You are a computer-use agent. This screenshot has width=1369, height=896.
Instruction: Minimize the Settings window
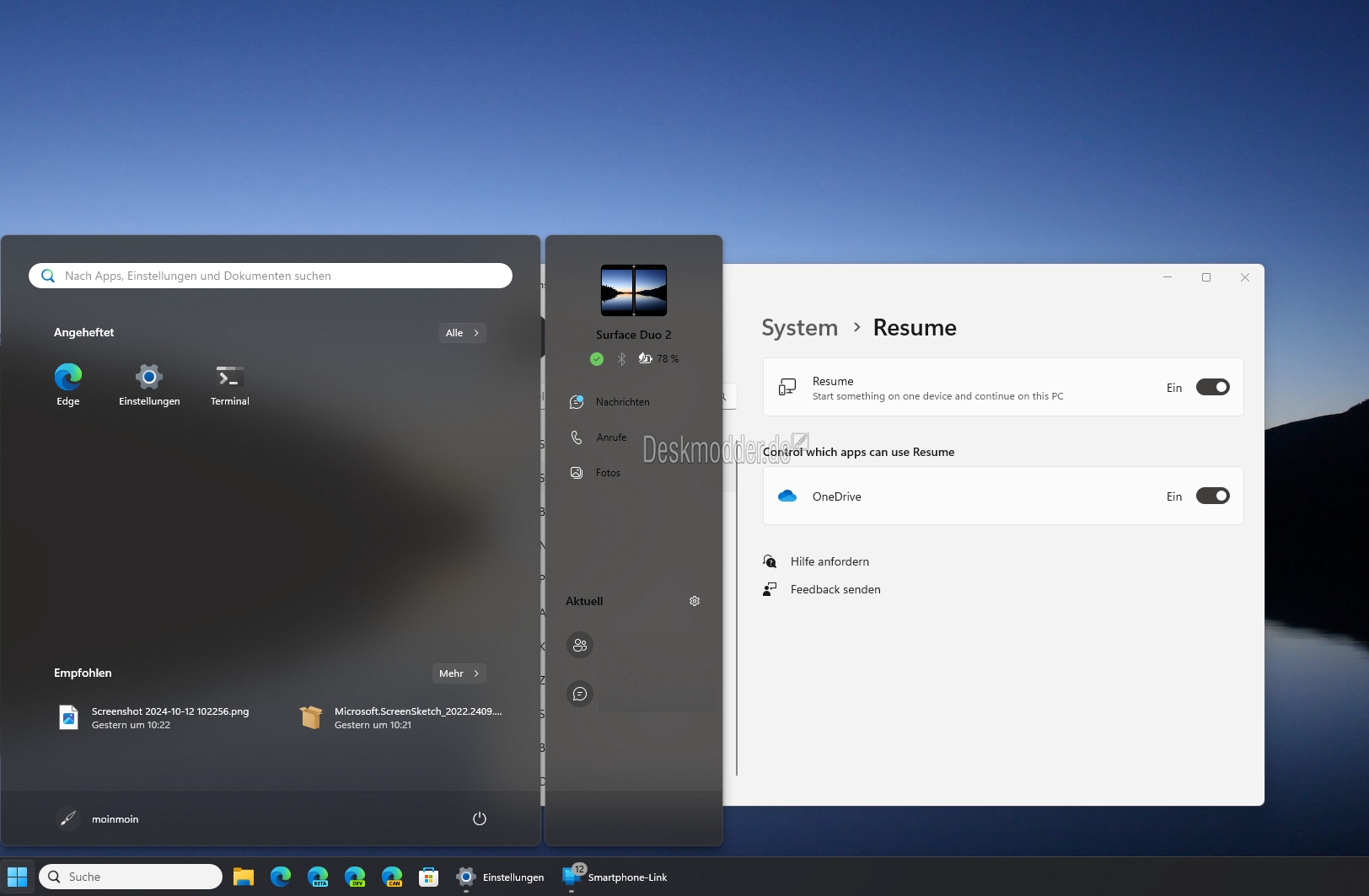click(1168, 277)
